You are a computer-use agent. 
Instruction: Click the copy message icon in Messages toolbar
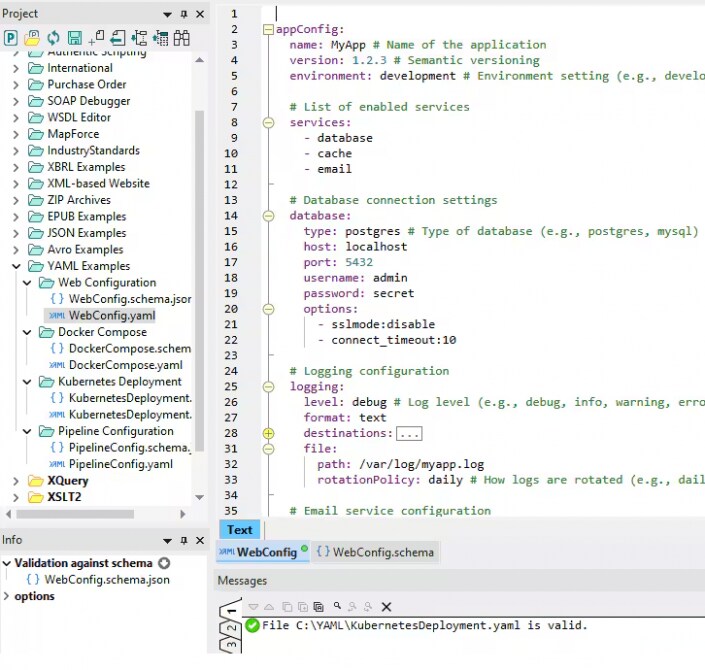[x=287, y=607]
